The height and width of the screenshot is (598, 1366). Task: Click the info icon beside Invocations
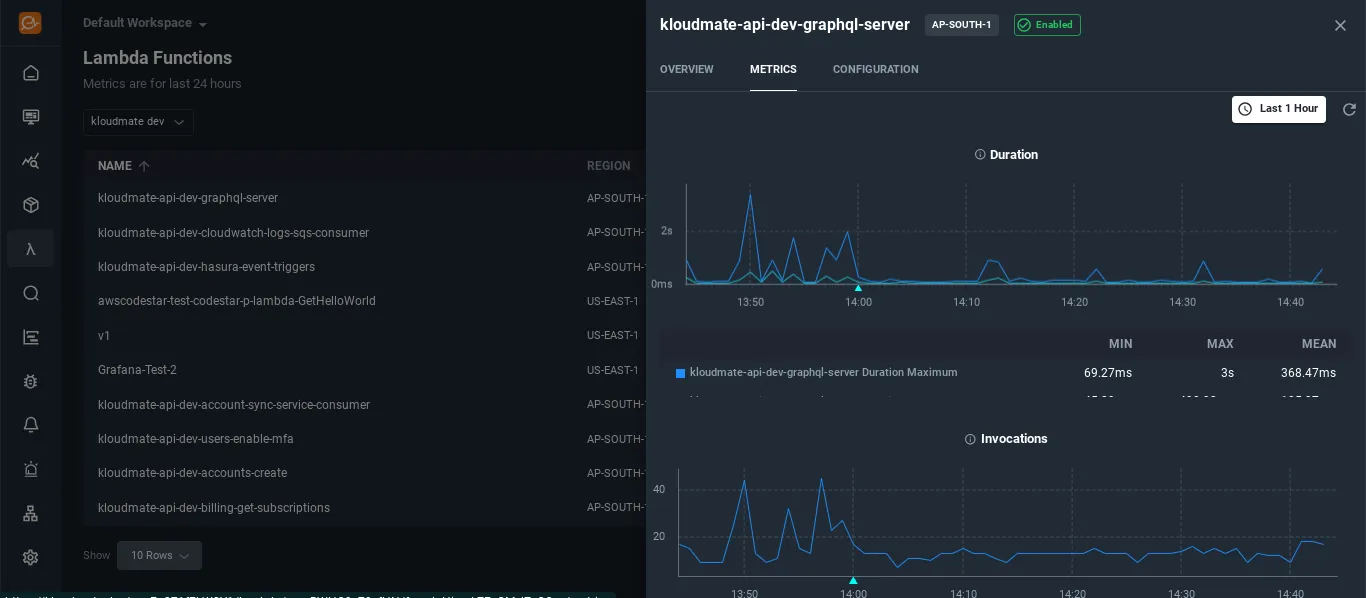pyautogui.click(x=970, y=439)
